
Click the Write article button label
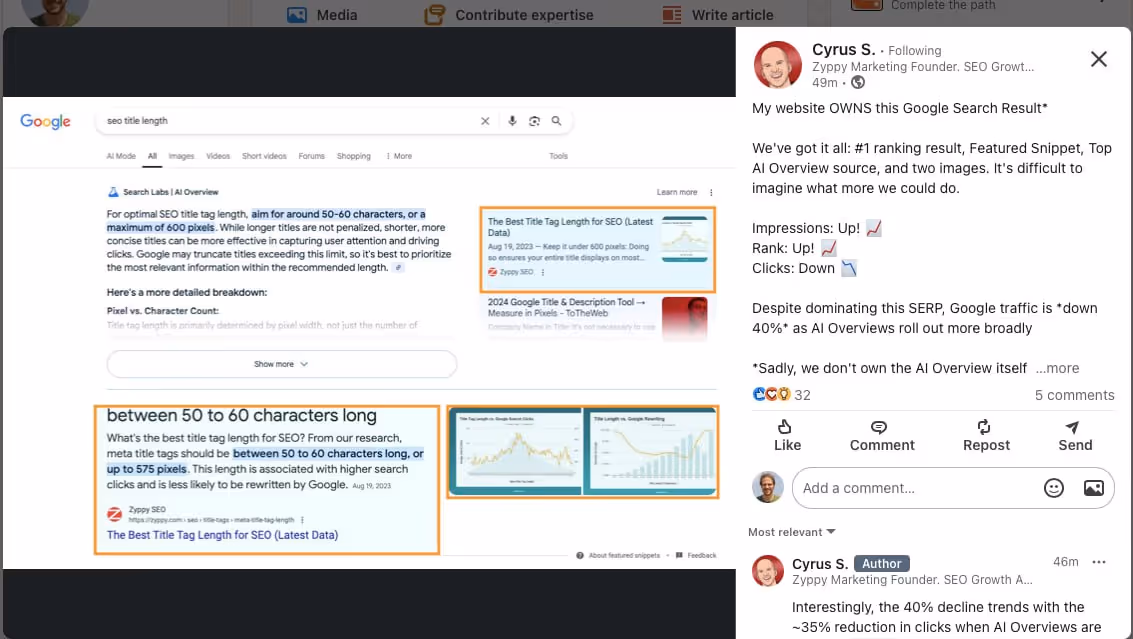pos(732,14)
